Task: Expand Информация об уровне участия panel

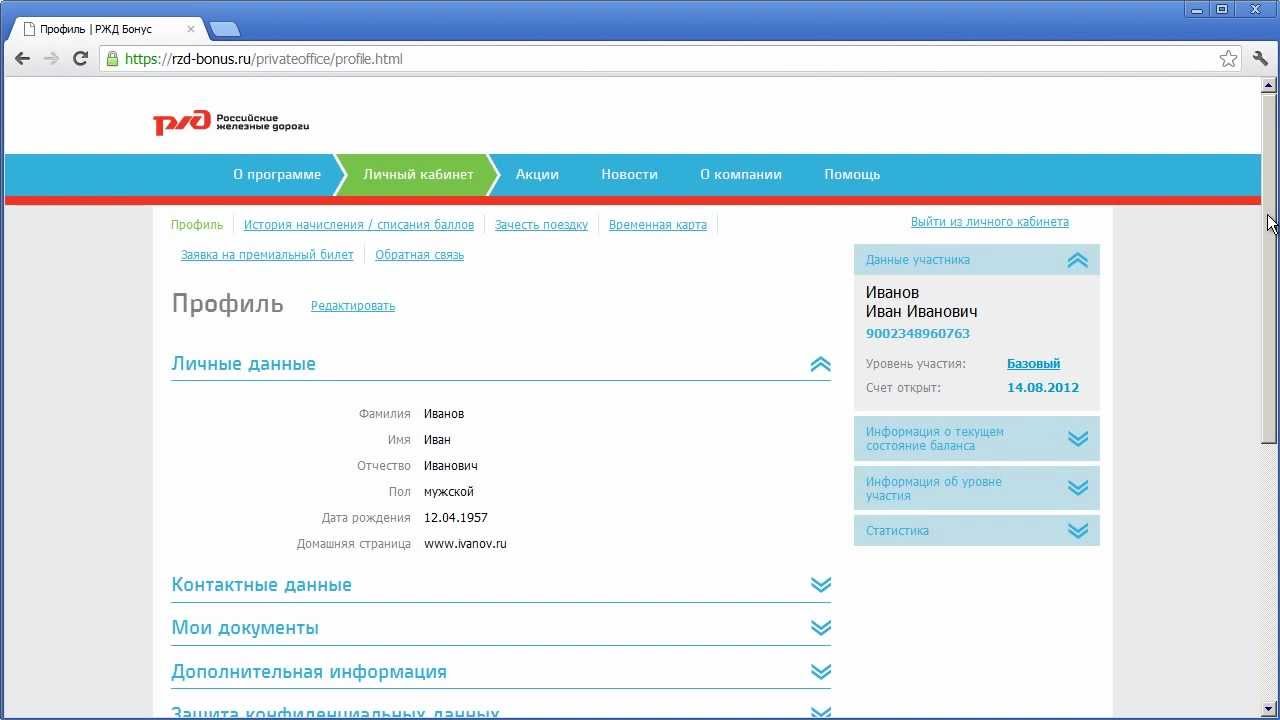Action: tap(1077, 488)
